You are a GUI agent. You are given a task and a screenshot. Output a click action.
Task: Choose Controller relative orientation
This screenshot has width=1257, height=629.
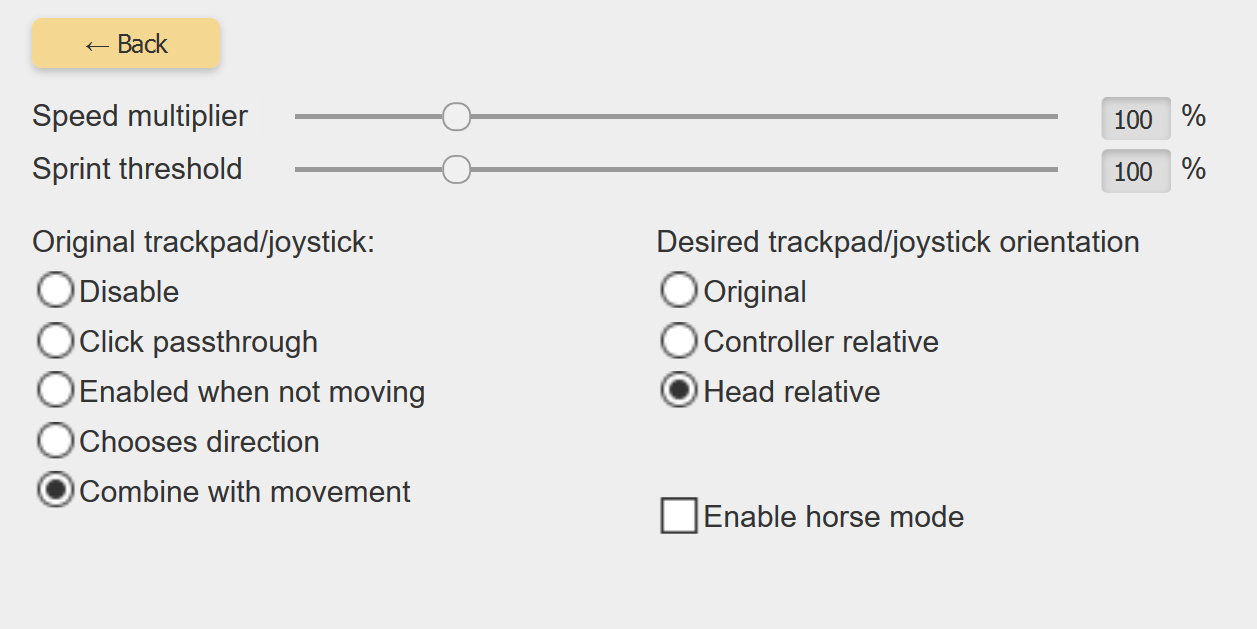pos(679,341)
